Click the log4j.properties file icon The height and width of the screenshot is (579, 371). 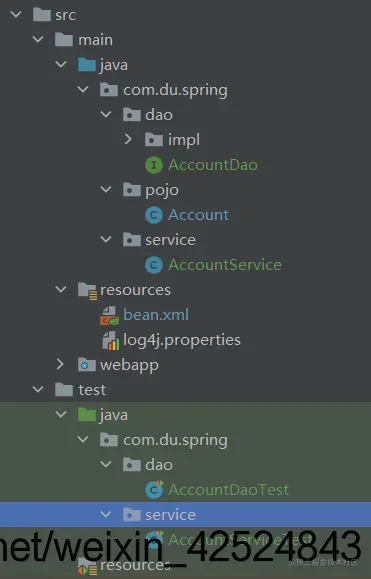point(110,340)
